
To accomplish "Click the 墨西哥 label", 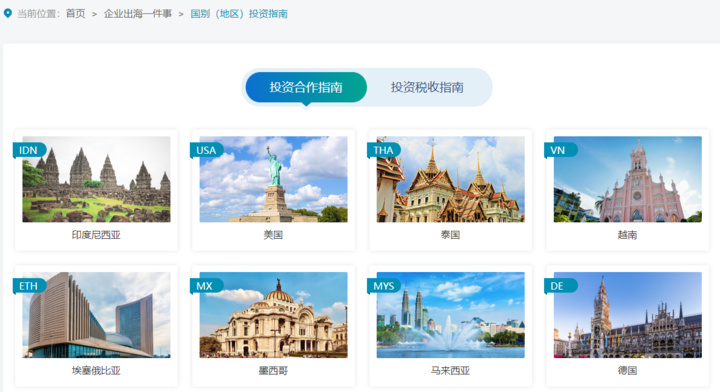I will pos(273,370).
